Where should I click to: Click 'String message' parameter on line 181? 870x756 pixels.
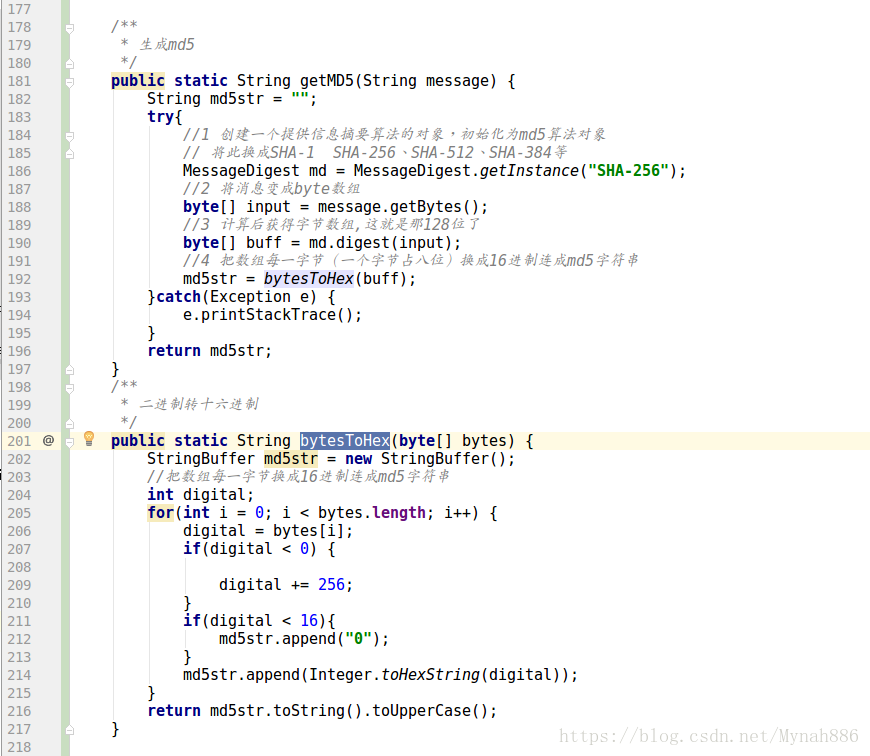[x=426, y=81]
